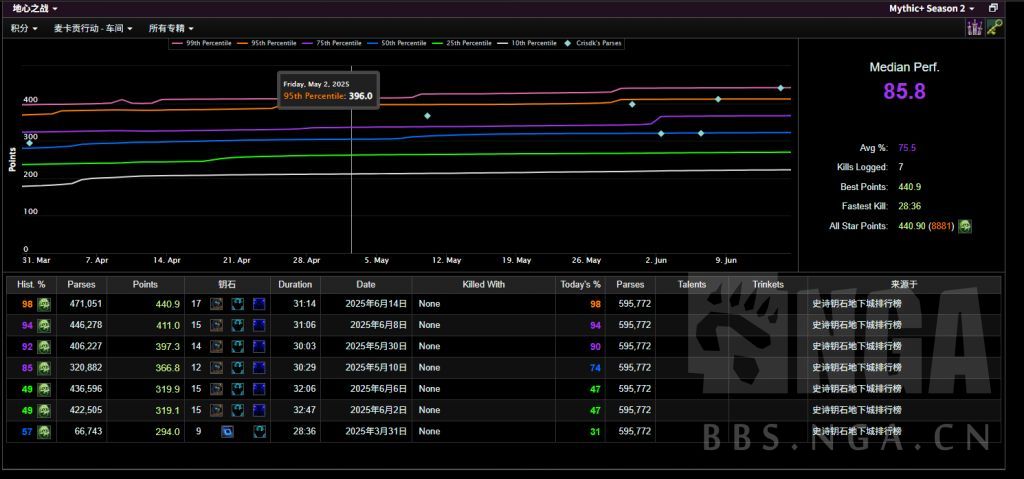Viewport: 1024px width, 479px height.
Task: Click the spec icon next to All Star Points
Action: (x=965, y=226)
